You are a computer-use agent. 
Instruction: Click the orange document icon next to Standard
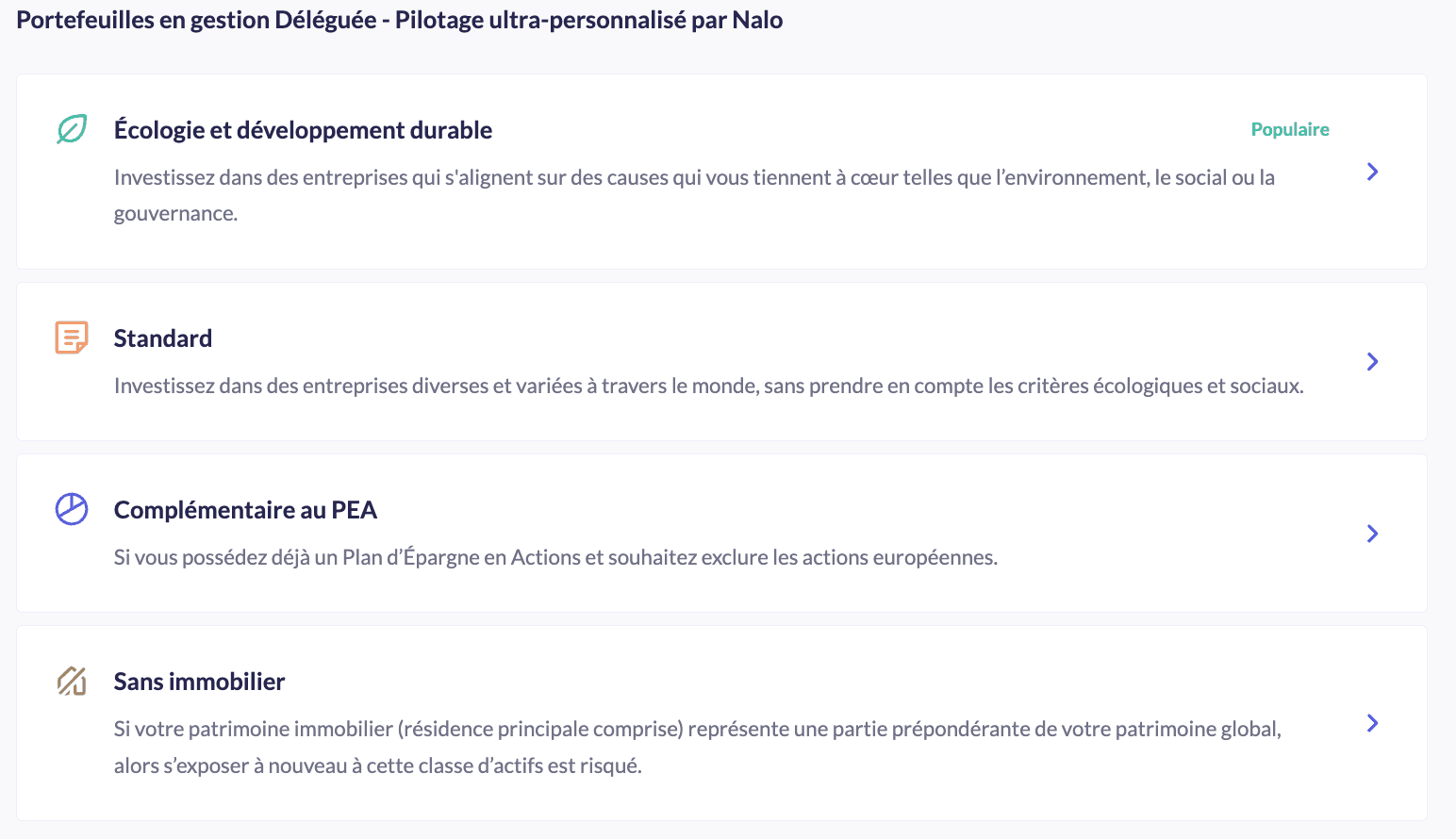tap(71, 337)
